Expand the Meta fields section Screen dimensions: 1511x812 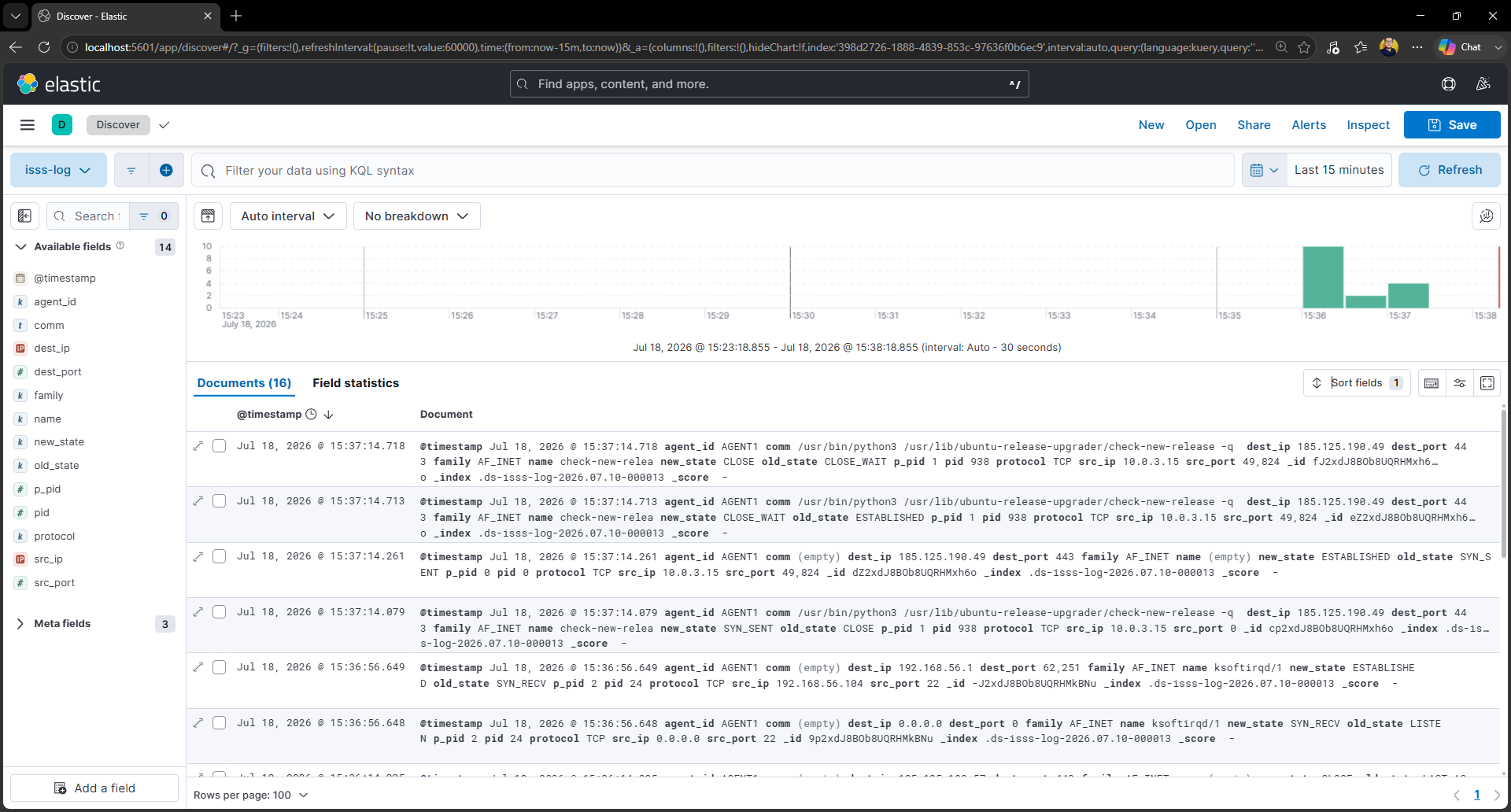coord(20,624)
